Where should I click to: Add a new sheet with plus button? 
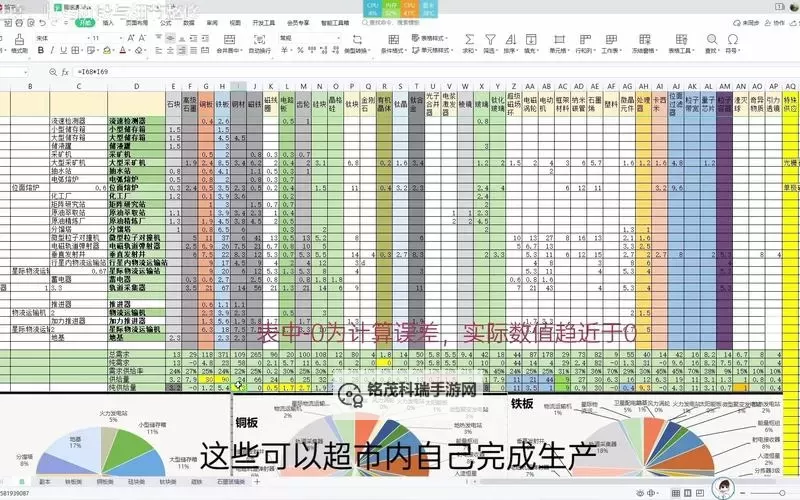[257, 481]
